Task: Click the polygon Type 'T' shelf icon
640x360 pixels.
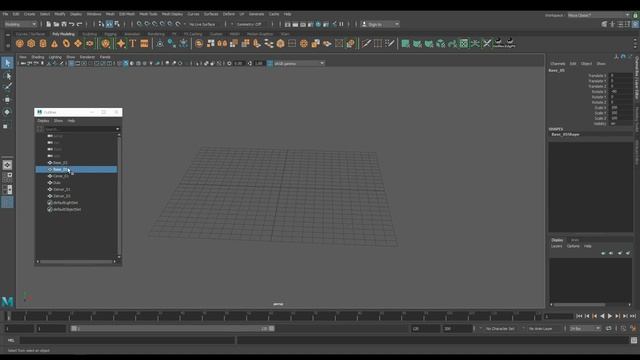Action: pos(133,43)
